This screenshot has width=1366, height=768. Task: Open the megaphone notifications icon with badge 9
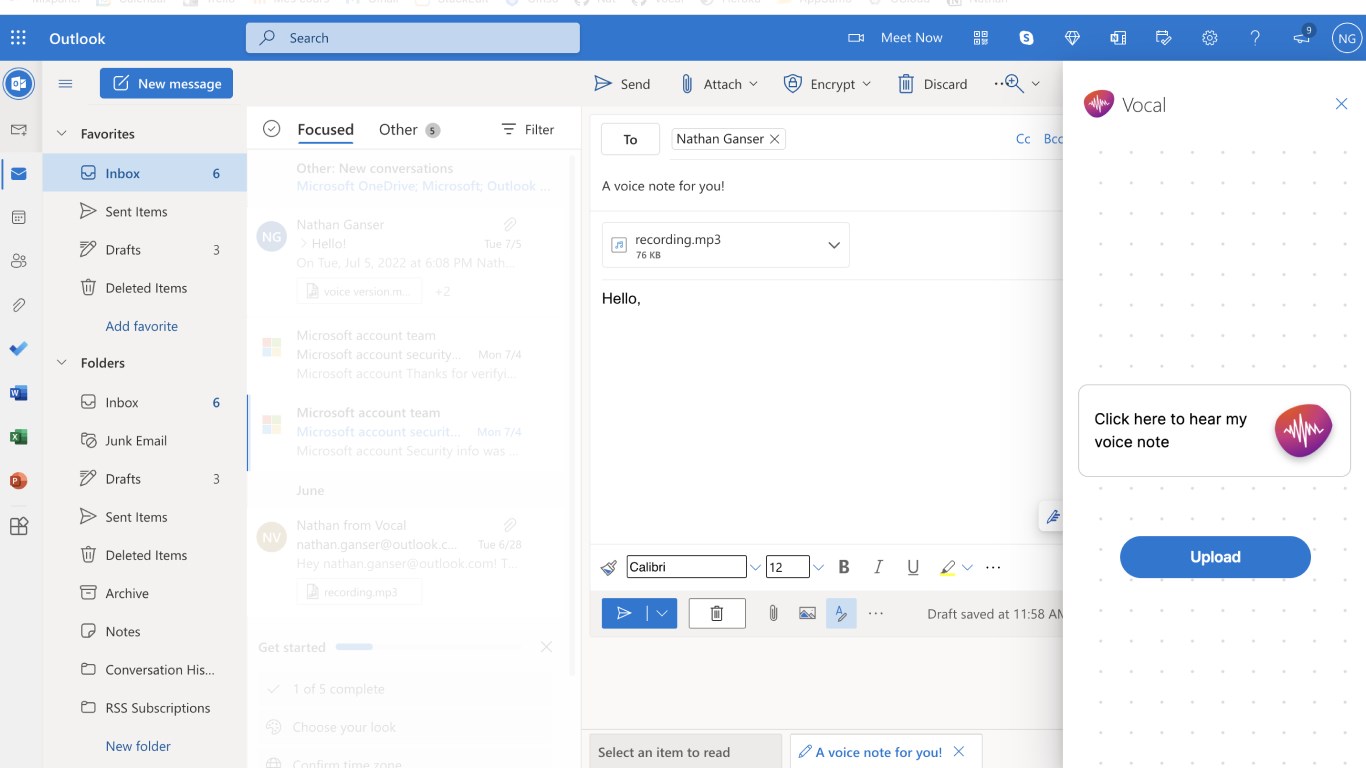click(x=1302, y=37)
